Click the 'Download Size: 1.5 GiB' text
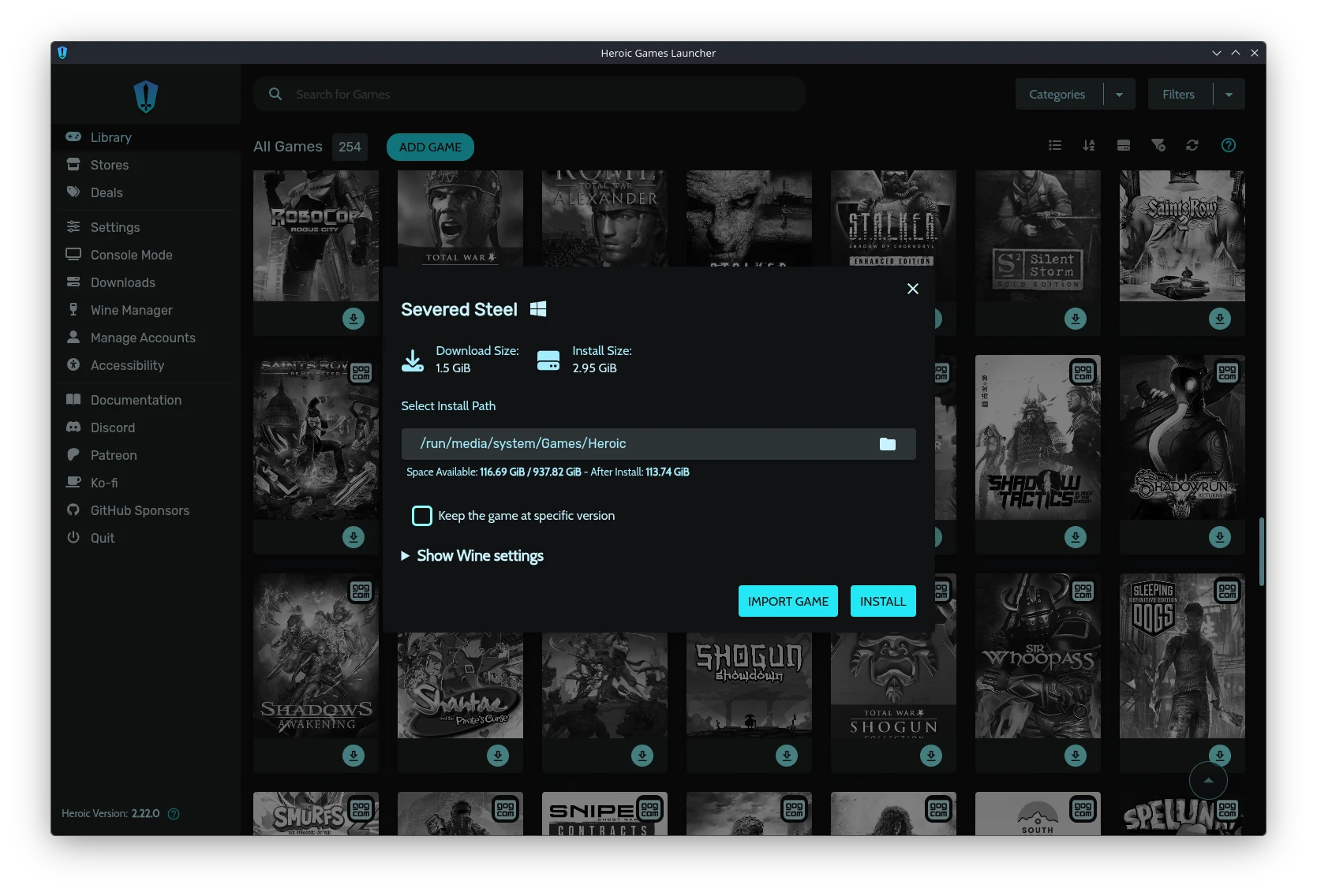 coord(477,360)
